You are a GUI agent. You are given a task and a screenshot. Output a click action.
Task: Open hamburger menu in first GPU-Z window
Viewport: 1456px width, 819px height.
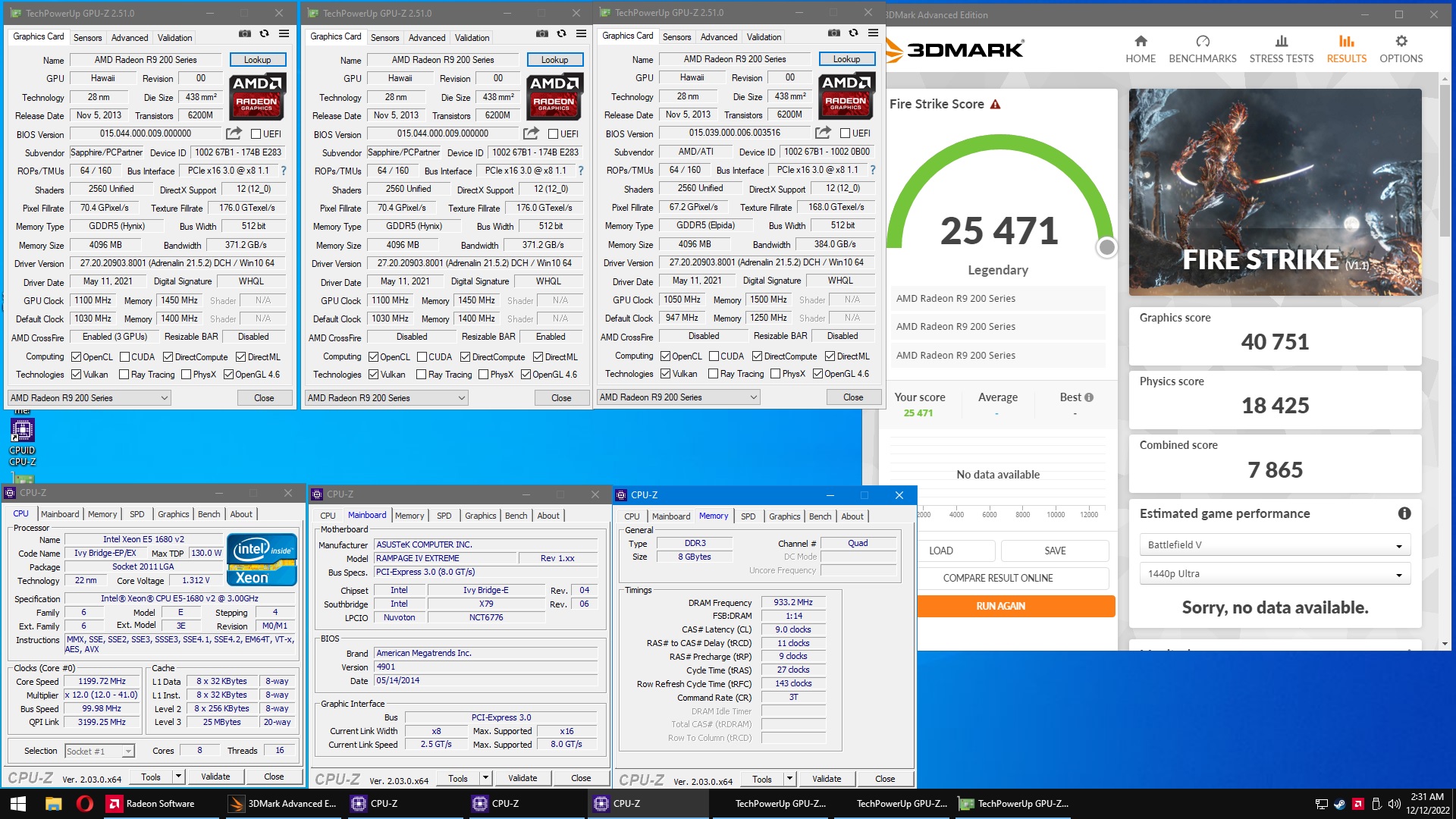pyautogui.click(x=284, y=34)
